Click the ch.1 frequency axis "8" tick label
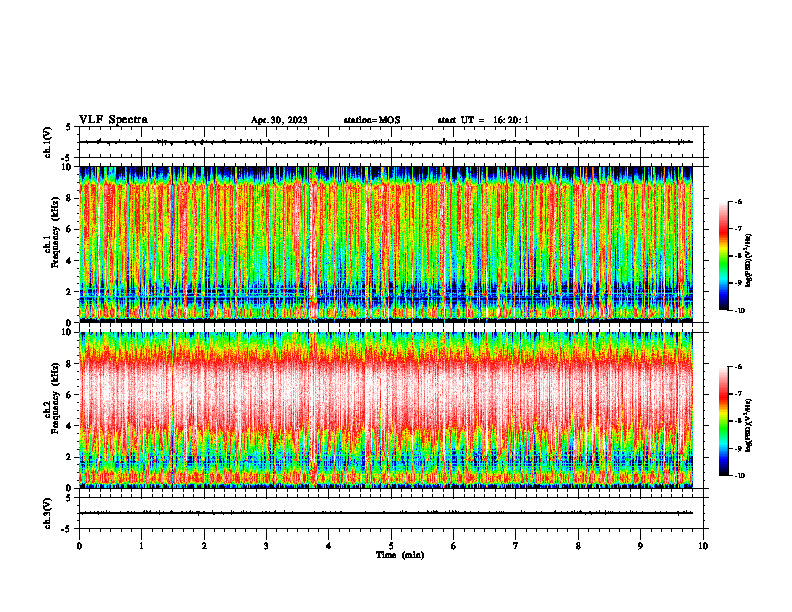The height and width of the screenshot is (612, 792). (x=70, y=198)
